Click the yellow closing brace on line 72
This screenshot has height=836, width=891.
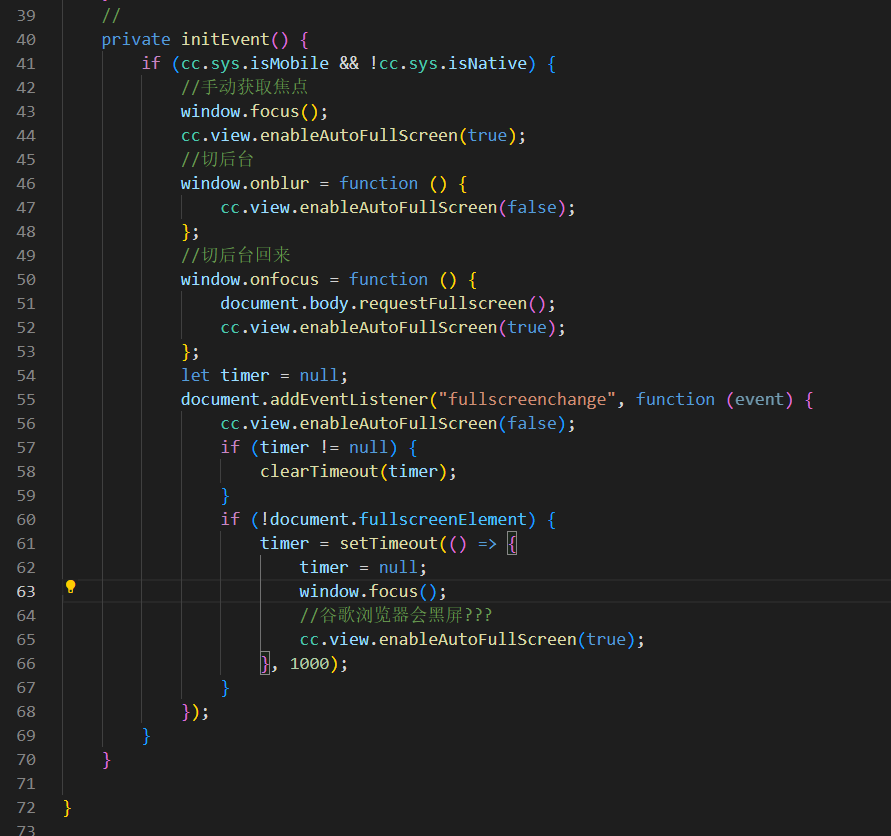click(67, 808)
